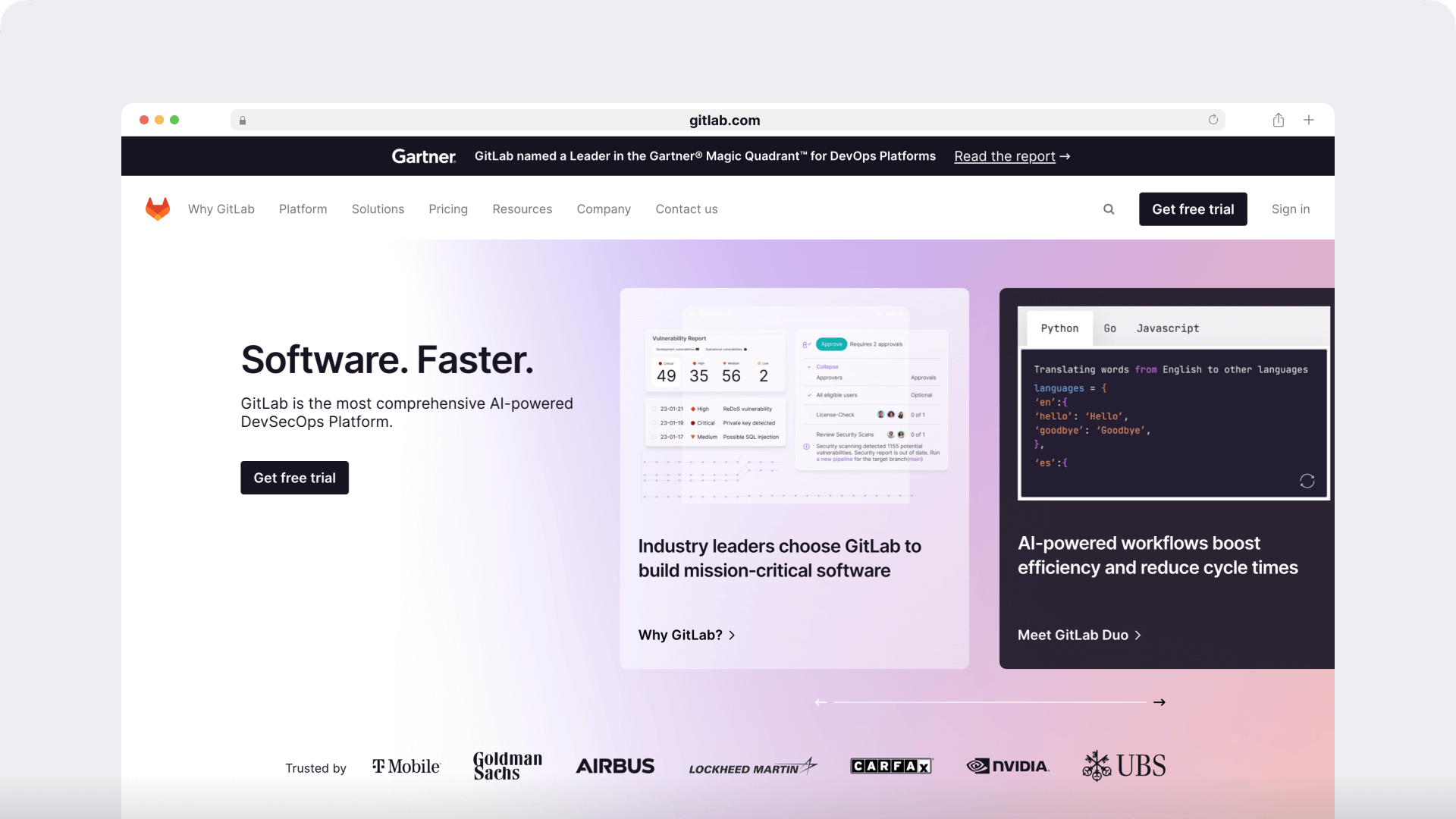
Task: Open the Why GitLab menu
Action: 221,209
